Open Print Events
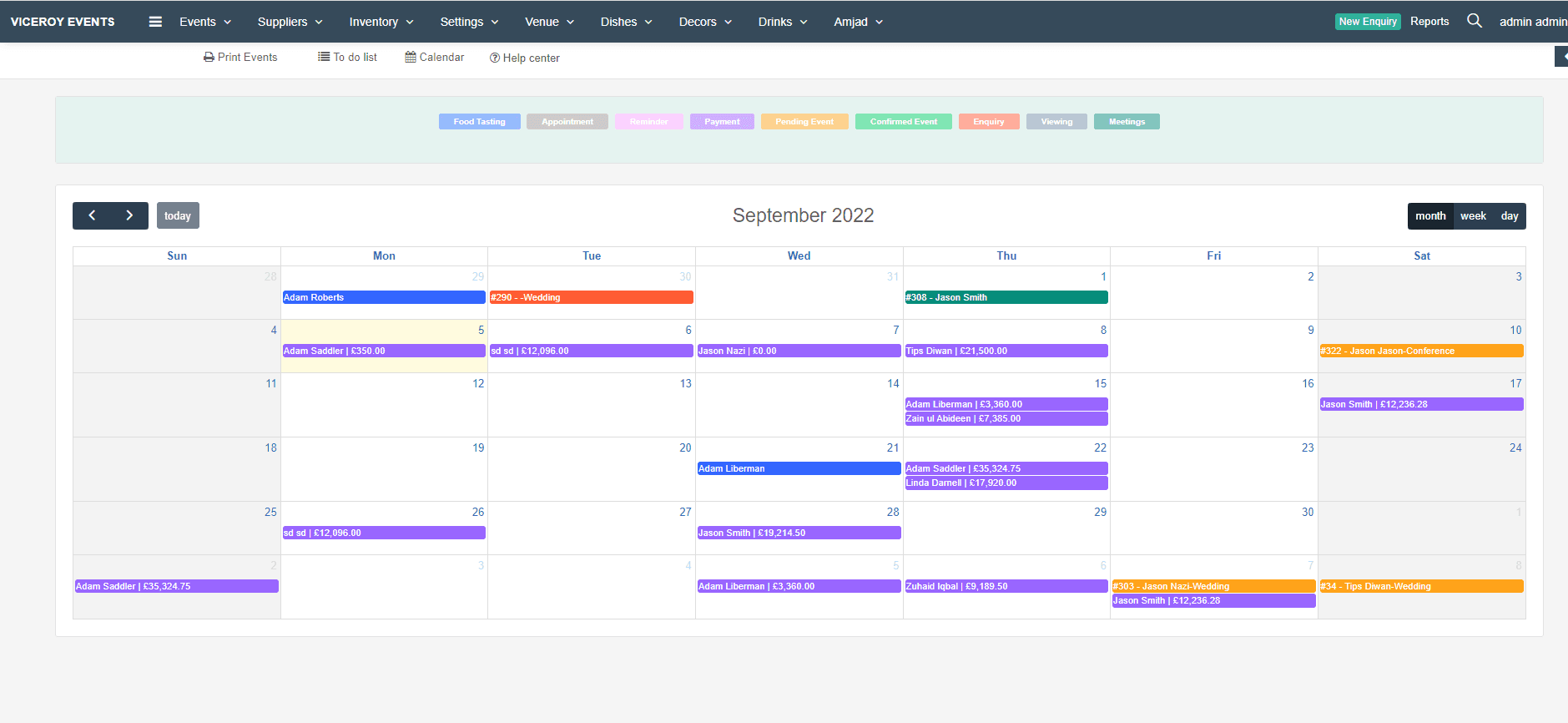This screenshot has height=723, width=1568. pos(240,57)
